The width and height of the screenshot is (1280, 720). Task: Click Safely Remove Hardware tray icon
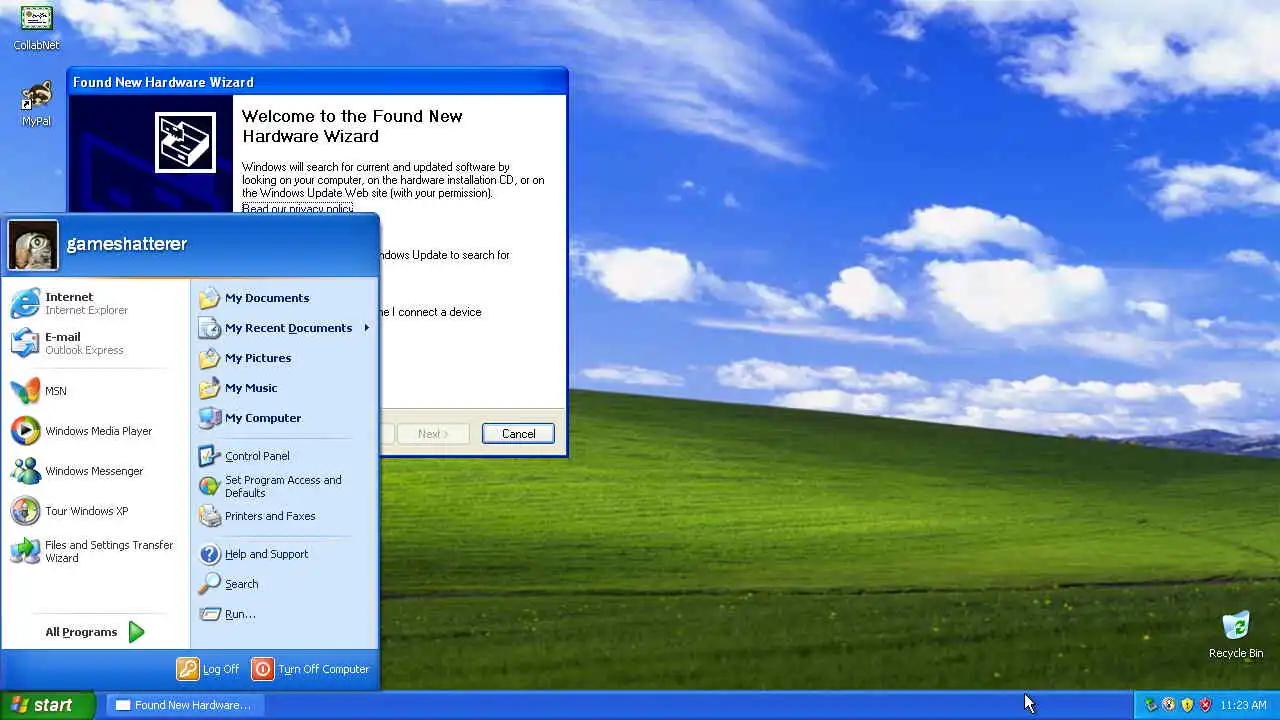pos(1150,705)
